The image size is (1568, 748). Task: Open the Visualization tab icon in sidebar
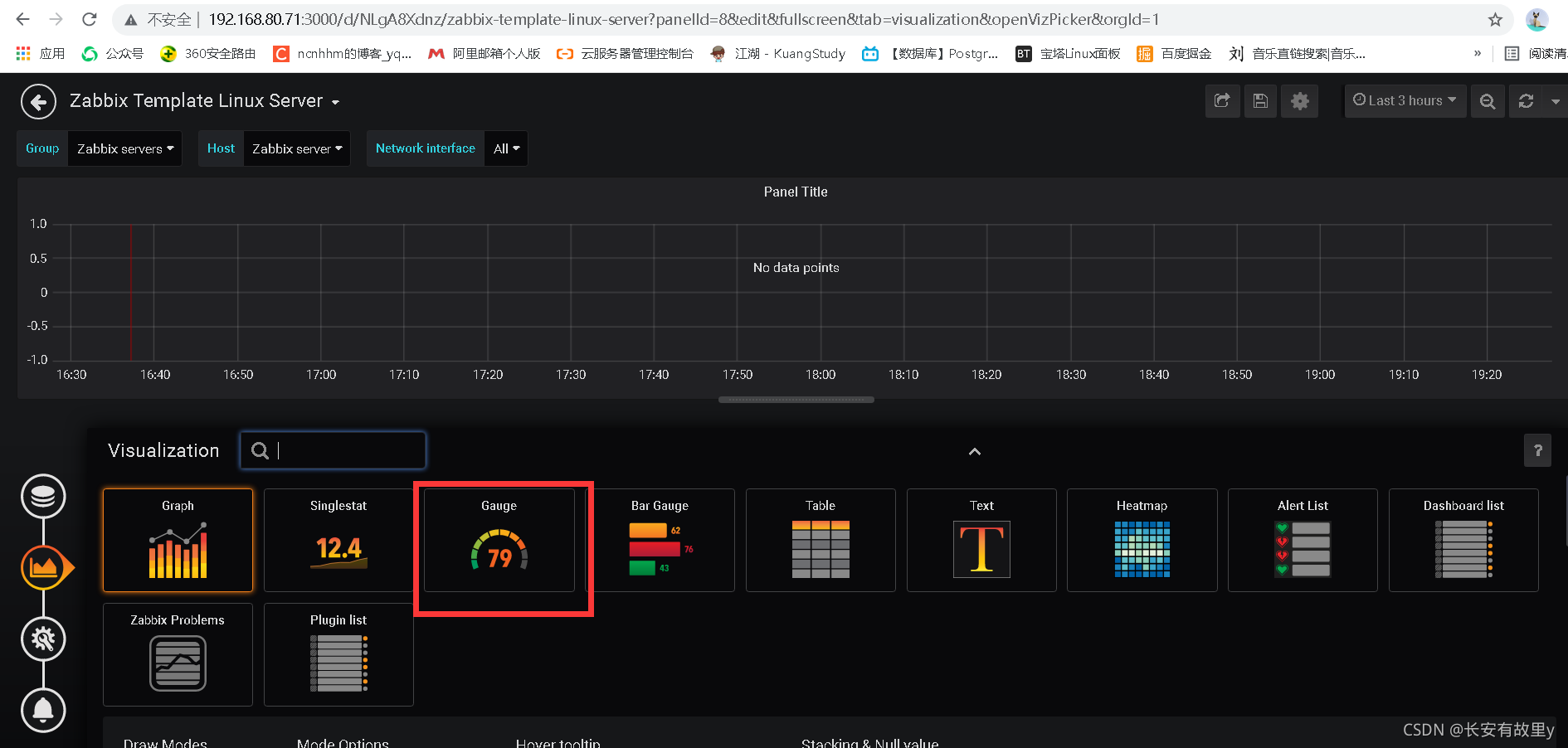tap(44, 568)
